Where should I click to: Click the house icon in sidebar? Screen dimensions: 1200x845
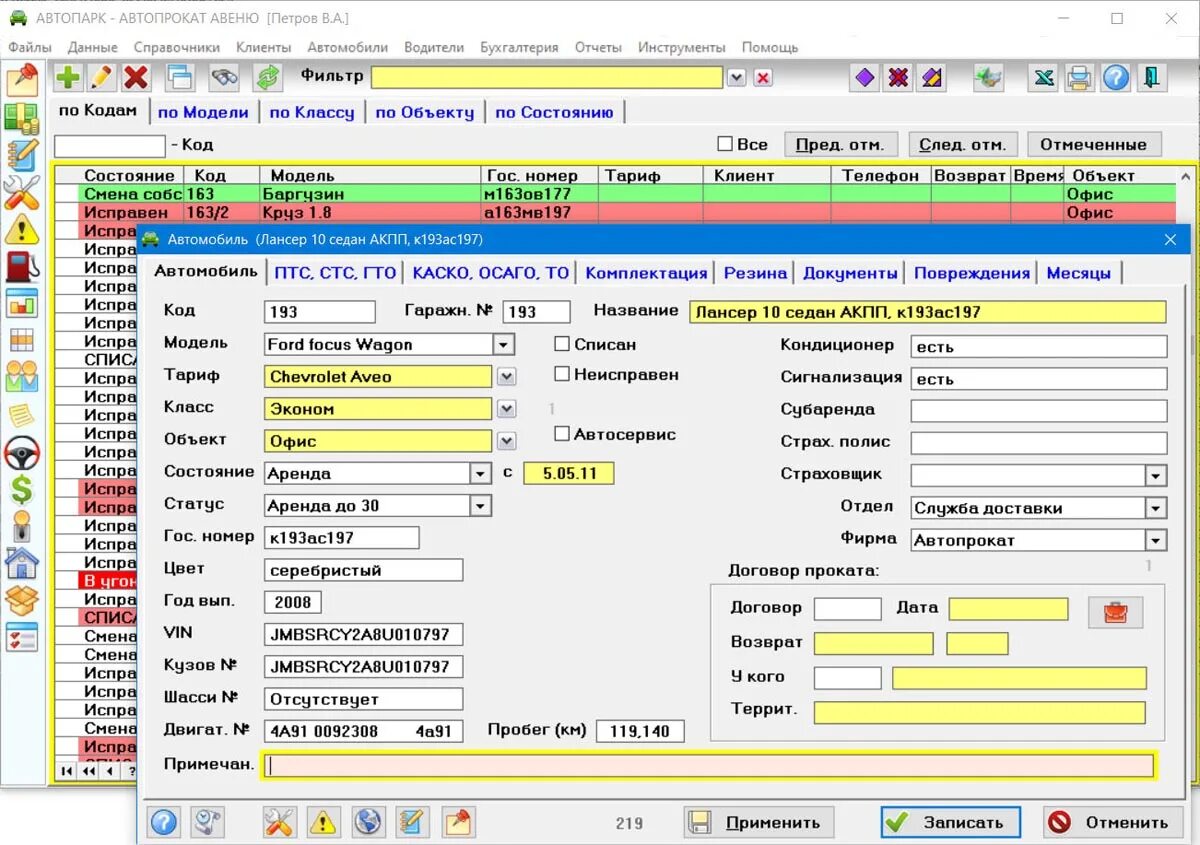(22, 563)
